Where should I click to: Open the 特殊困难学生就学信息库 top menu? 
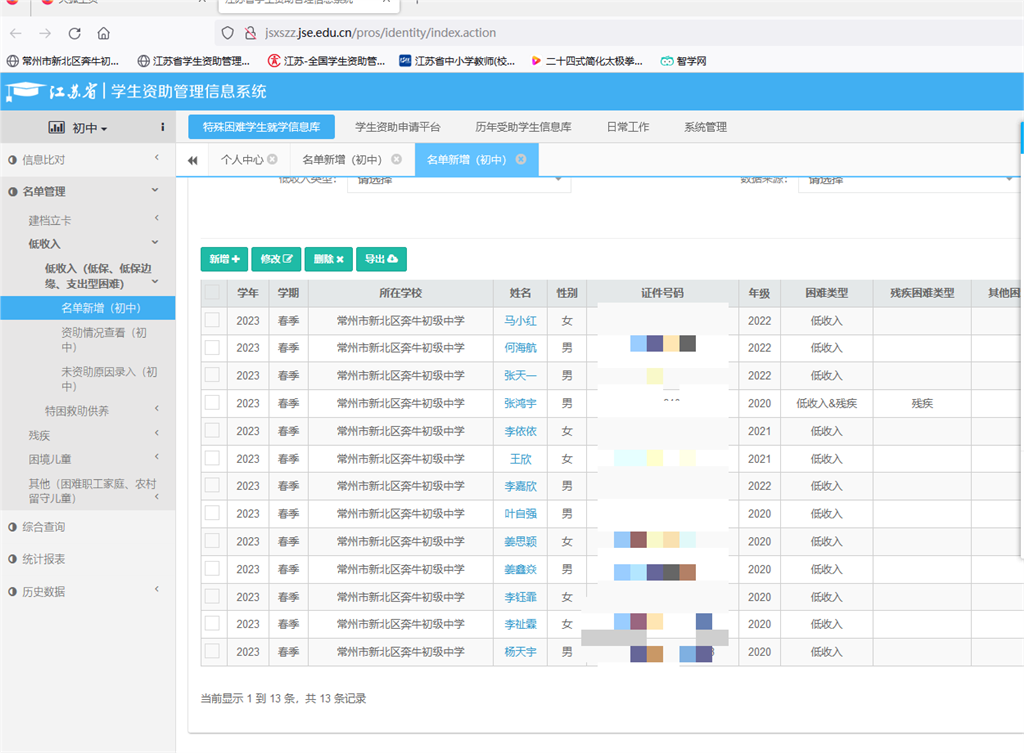point(261,127)
